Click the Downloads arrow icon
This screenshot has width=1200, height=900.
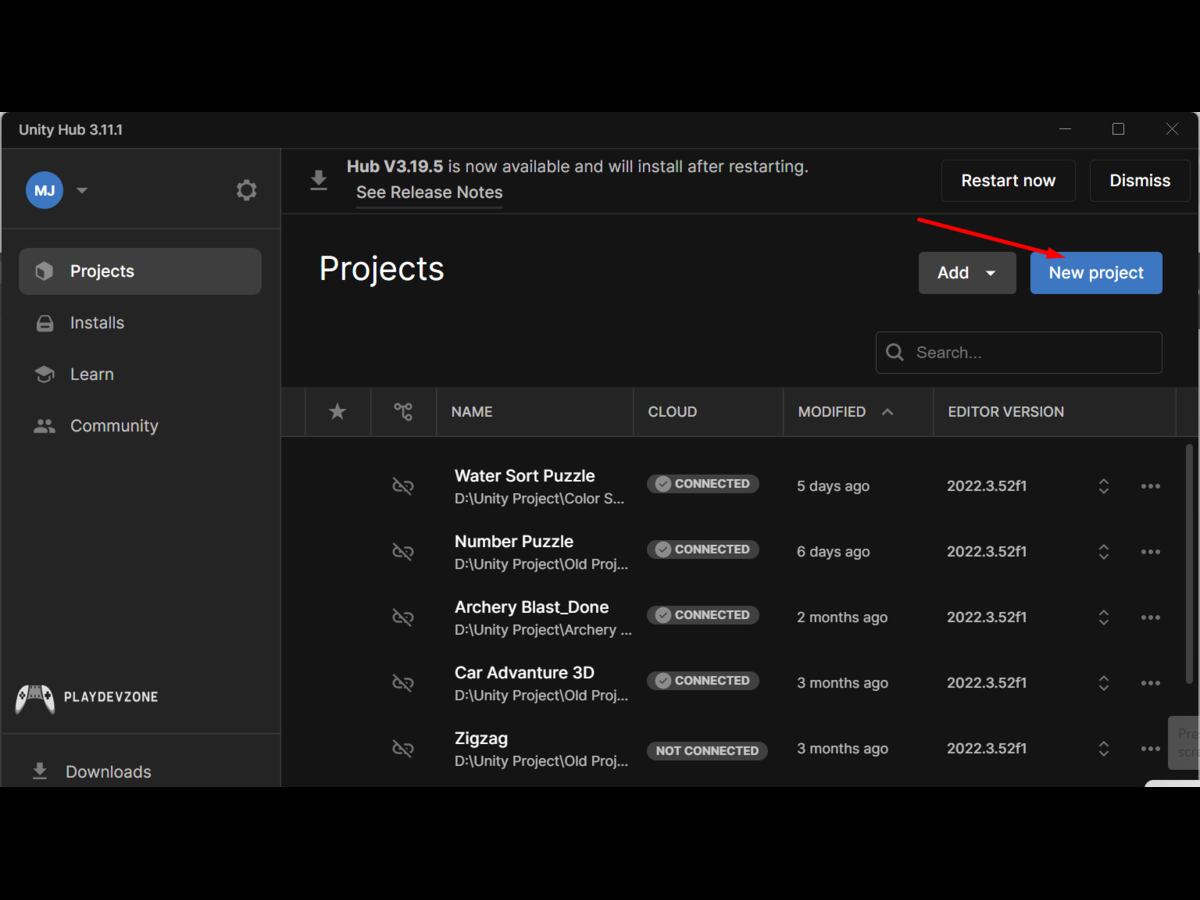pos(40,771)
